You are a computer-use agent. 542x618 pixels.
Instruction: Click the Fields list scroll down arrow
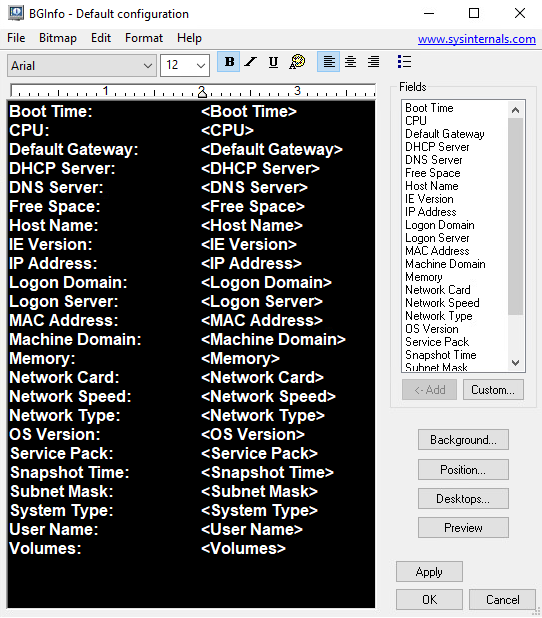(515, 362)
